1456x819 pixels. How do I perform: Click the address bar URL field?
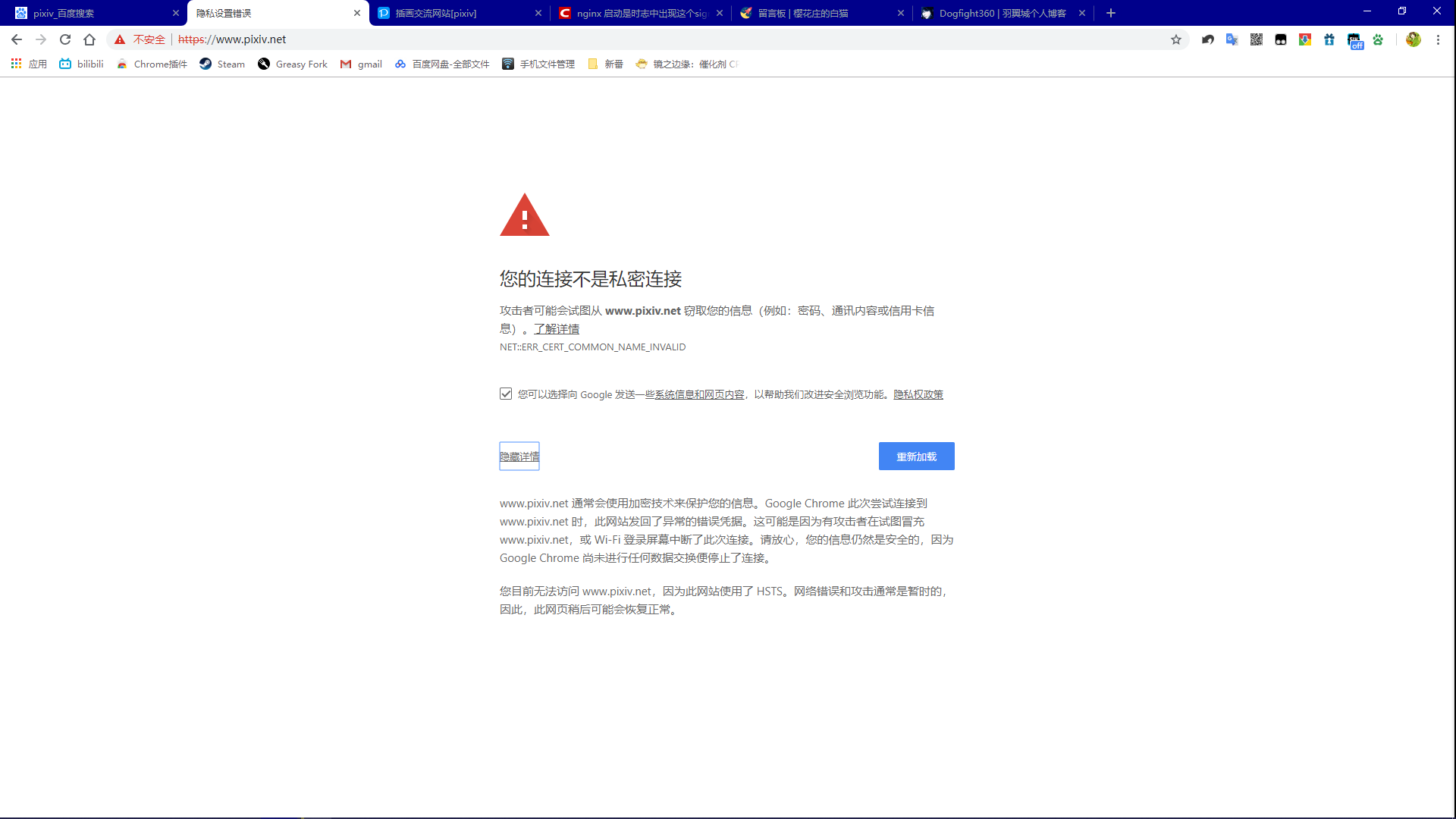tap(607, 39)
